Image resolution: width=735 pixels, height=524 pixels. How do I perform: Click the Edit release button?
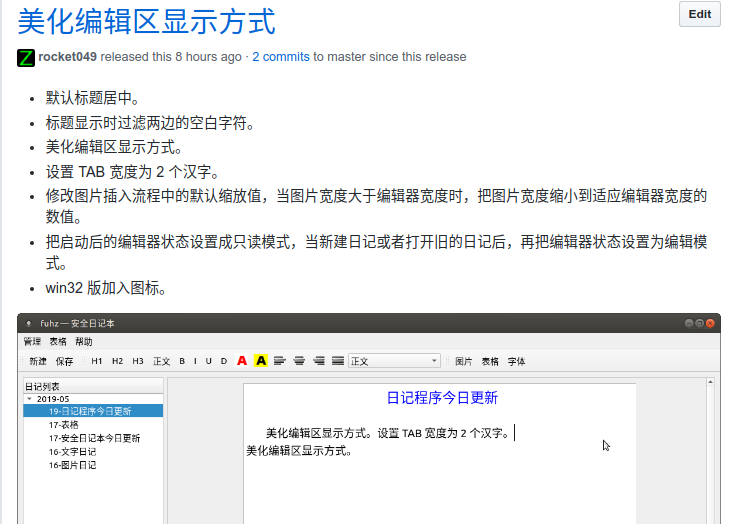(x=699, y=15)
